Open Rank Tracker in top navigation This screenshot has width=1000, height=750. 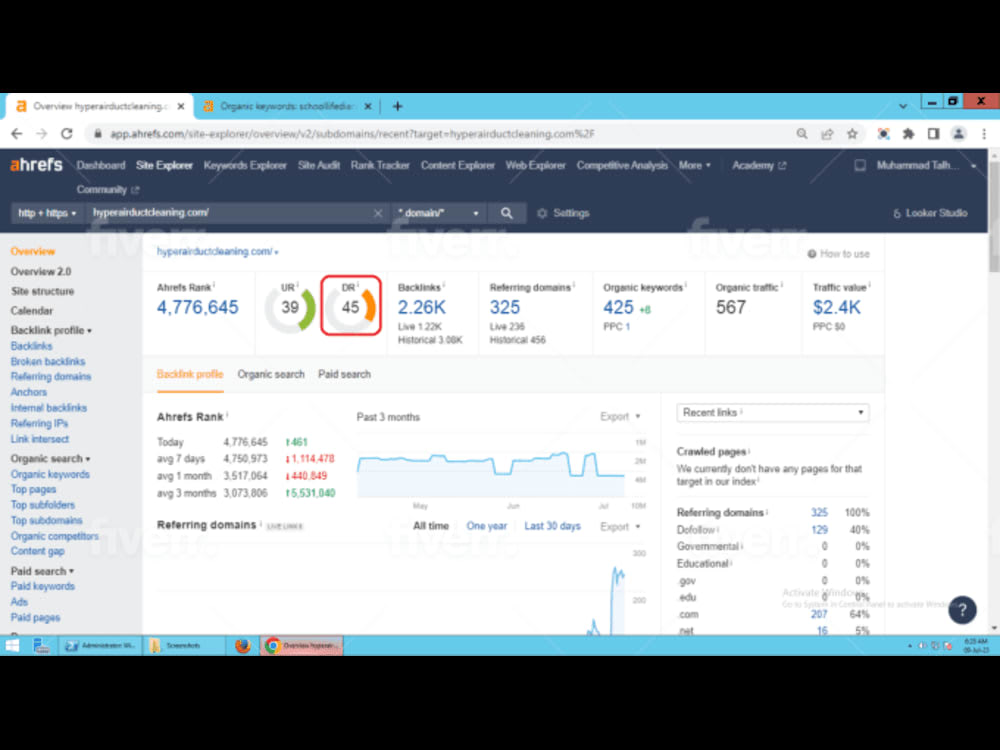(x=379, y=165)
